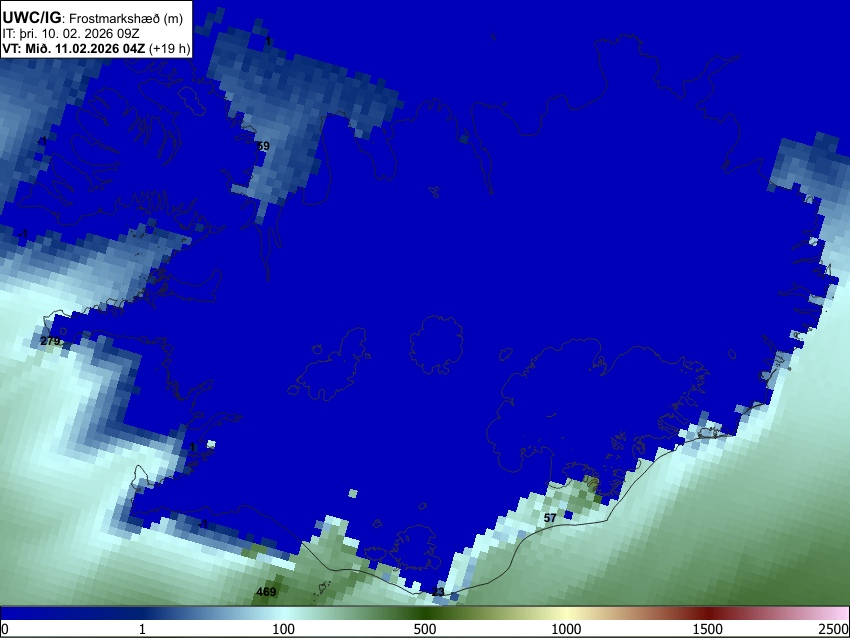Screen dimensions: 850x638
Task: Click the 59 value label on the map
Action: coord(263,146)
